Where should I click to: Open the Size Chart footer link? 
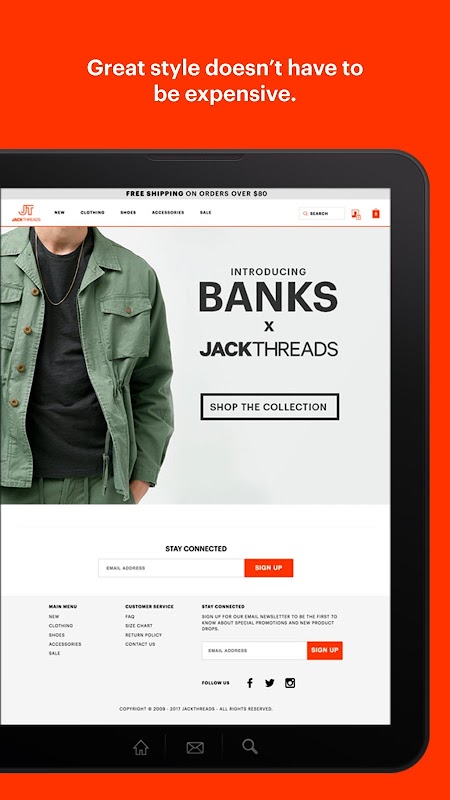tap(139, 626)
